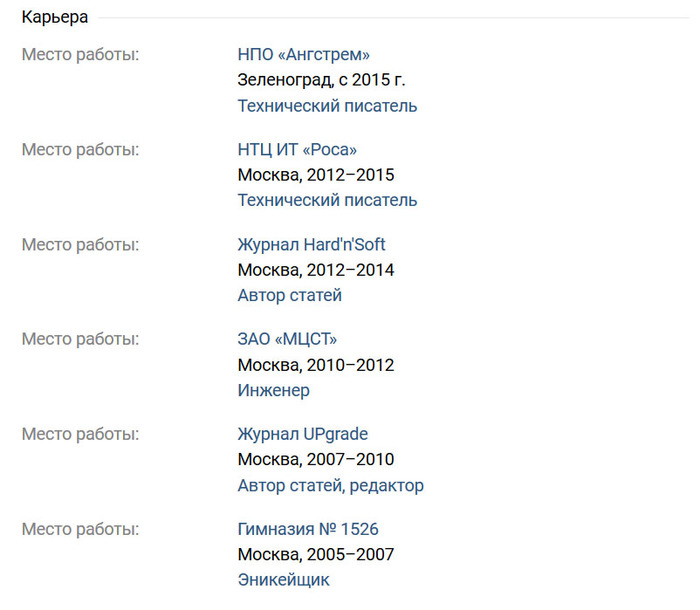Viewport: 700px width, 610px height.
Task: Click the Москва, 2005–2007 date line
Action: coord(315,555)
